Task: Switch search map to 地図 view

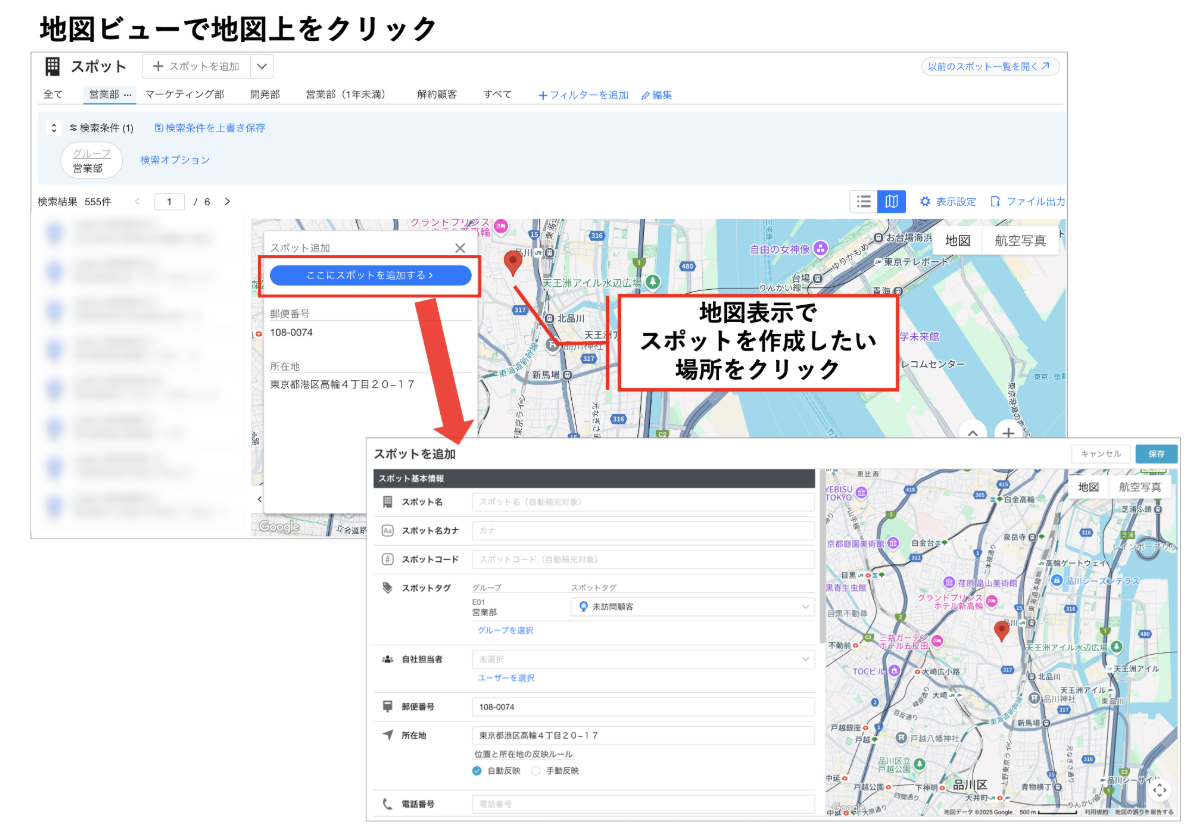Action: (958, 240)
